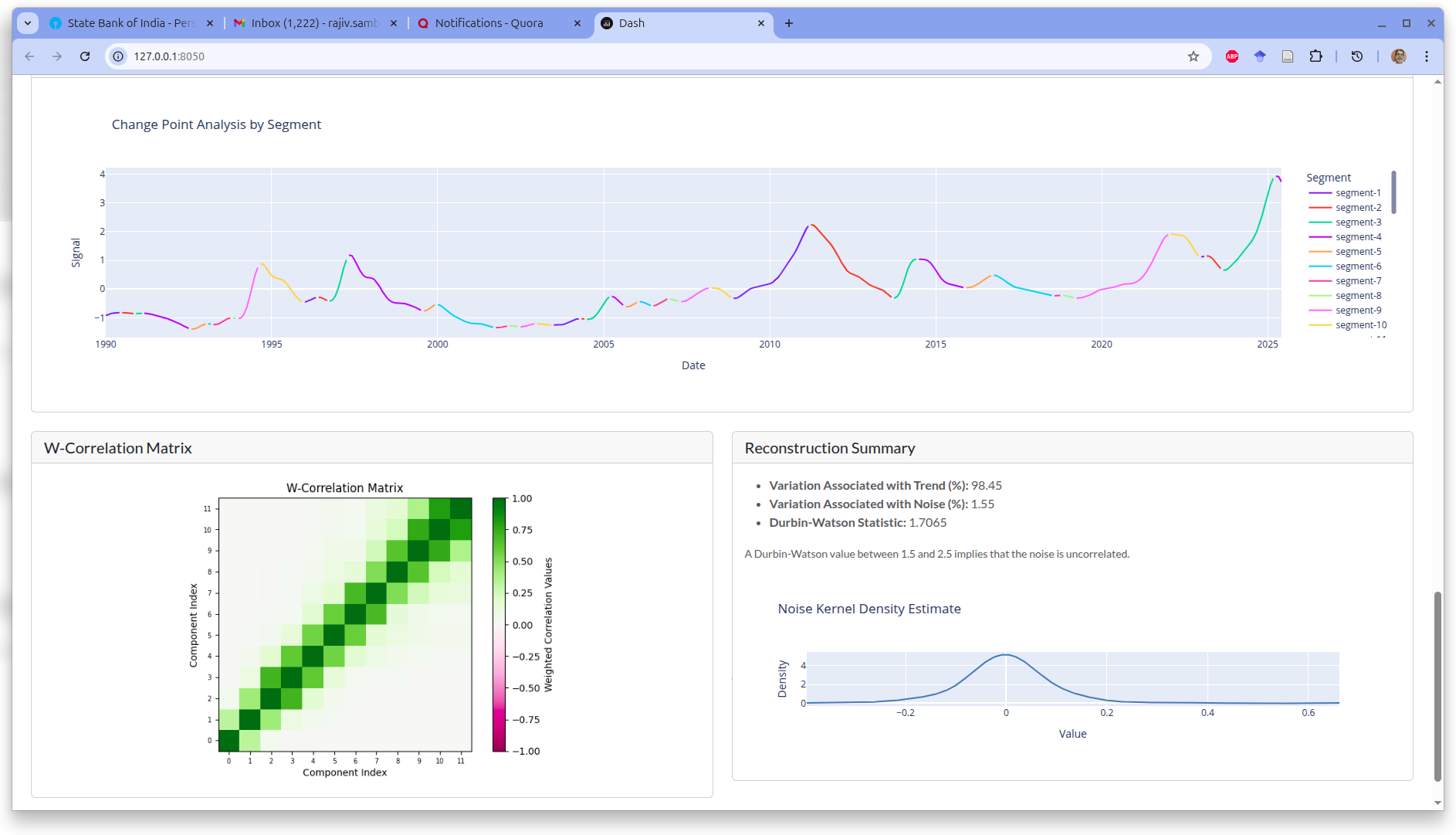Click the Adblock Plus extension icon
1456x835 pixels.
click(1232, 56)
